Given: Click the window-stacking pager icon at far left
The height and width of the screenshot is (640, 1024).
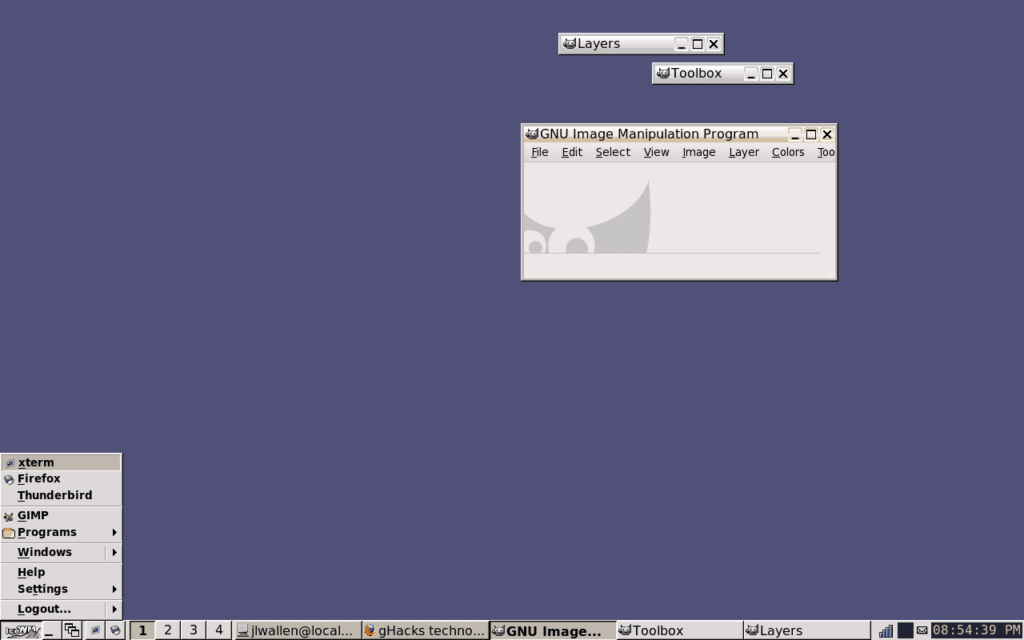Looking at the screenshot, I should [x=72, y=629].
